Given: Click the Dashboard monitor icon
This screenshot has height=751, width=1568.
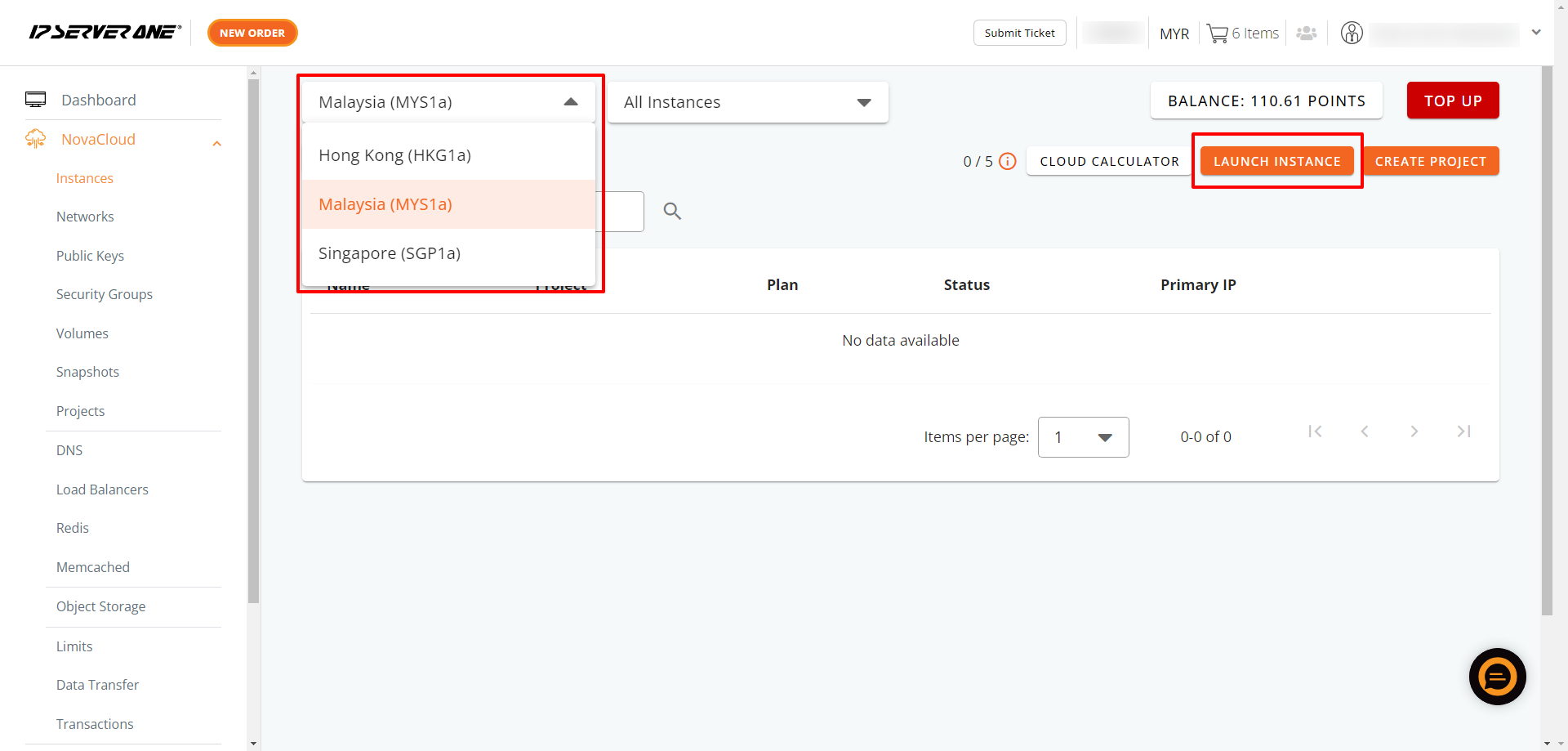Looking at the screenshot, I should pos(36,100).
